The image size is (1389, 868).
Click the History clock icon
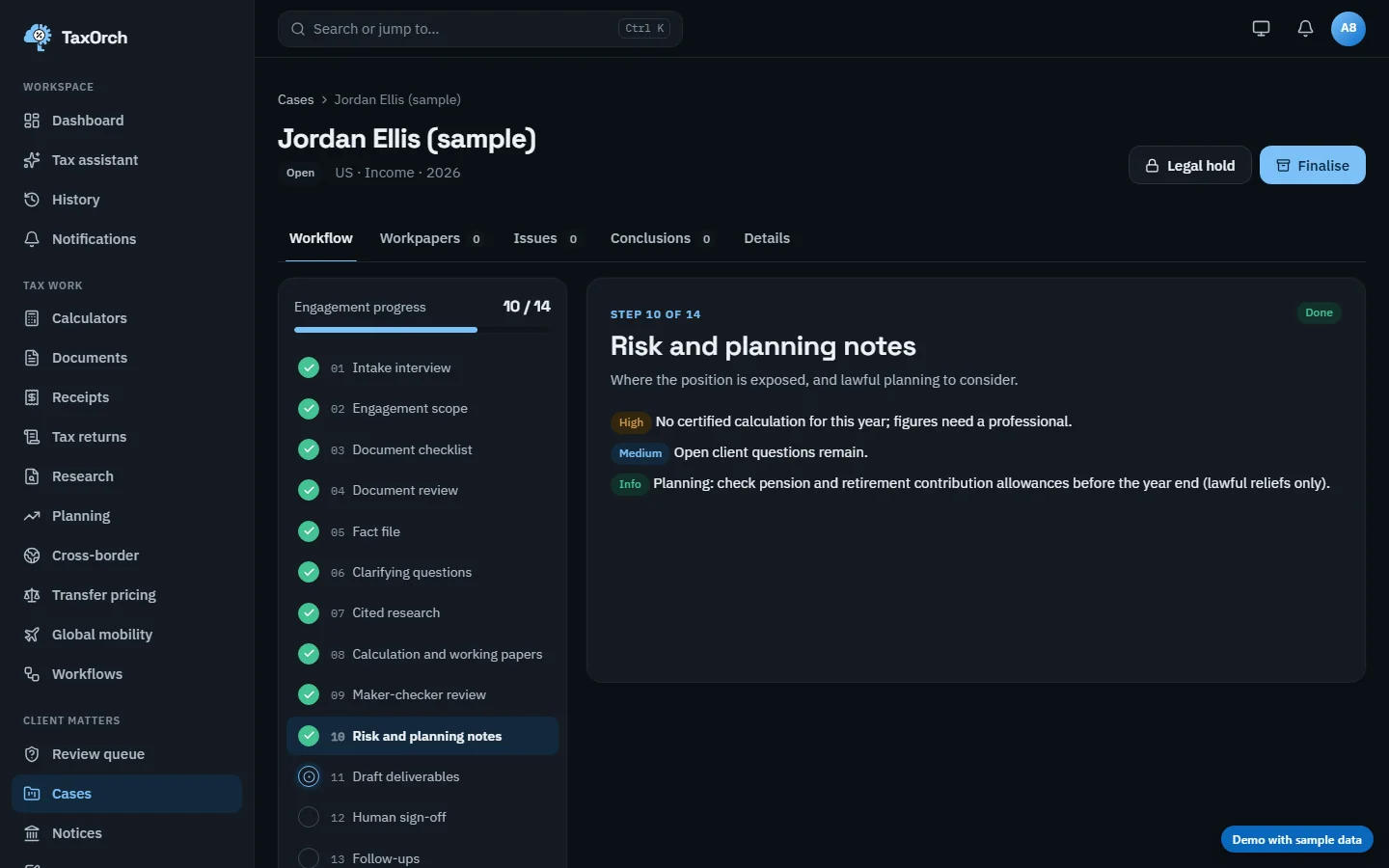32,200
